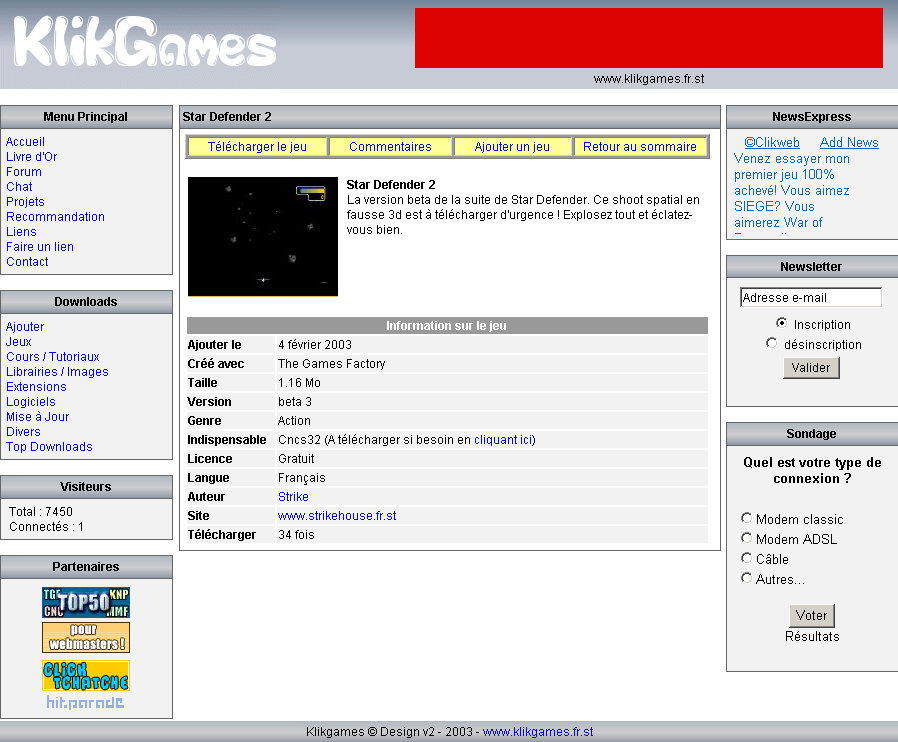
Task: Open Top Downloads list
Action: click(49, 447)
